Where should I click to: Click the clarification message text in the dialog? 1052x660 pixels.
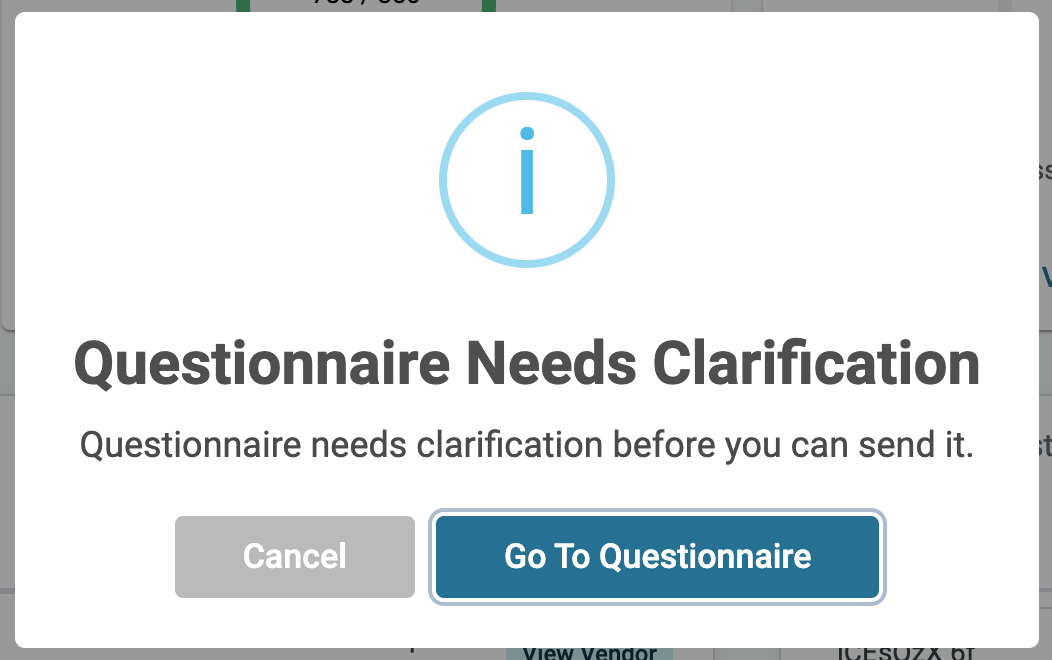[x=527, y=445]
